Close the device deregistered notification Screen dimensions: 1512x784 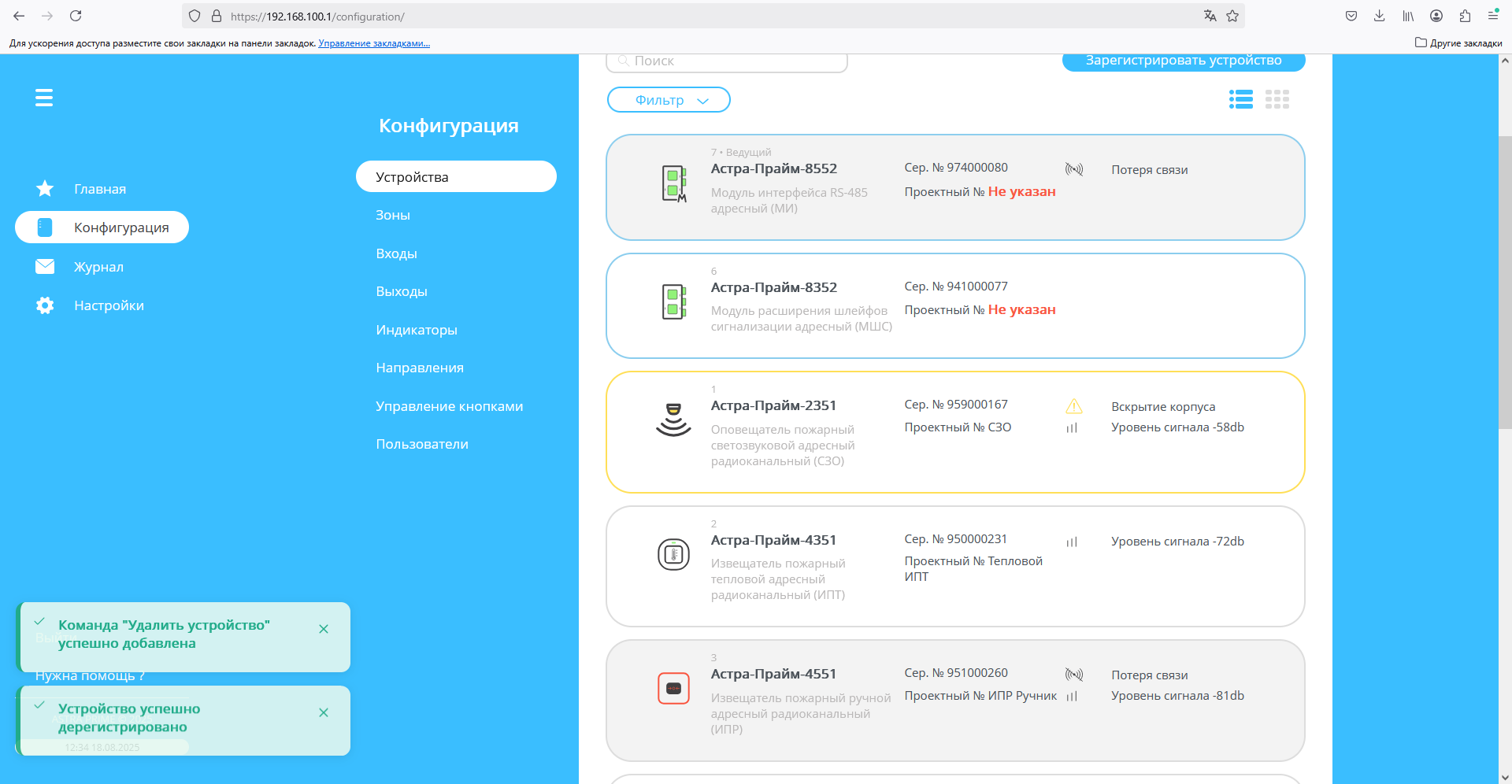(324, 712)
